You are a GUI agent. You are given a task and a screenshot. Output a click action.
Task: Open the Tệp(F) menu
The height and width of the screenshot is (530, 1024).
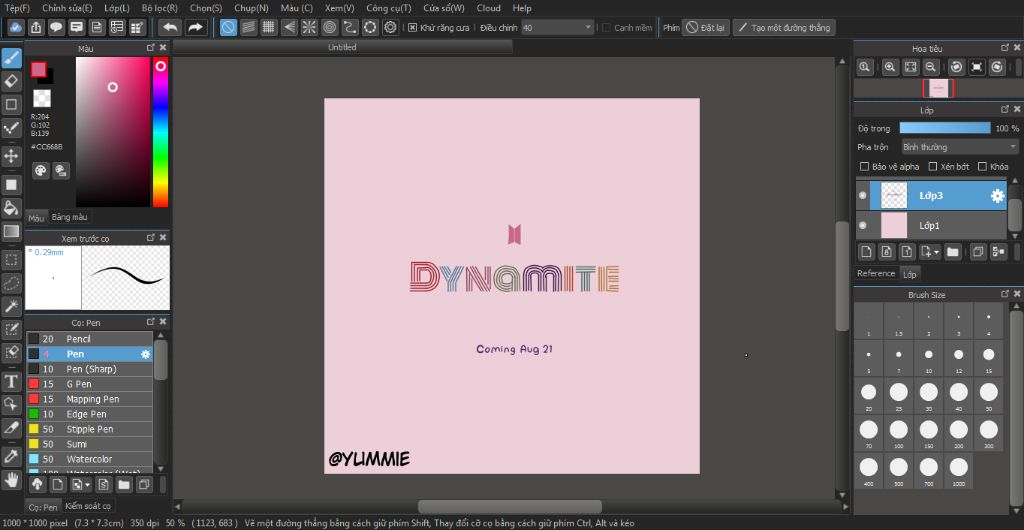(x=18, y=8)
